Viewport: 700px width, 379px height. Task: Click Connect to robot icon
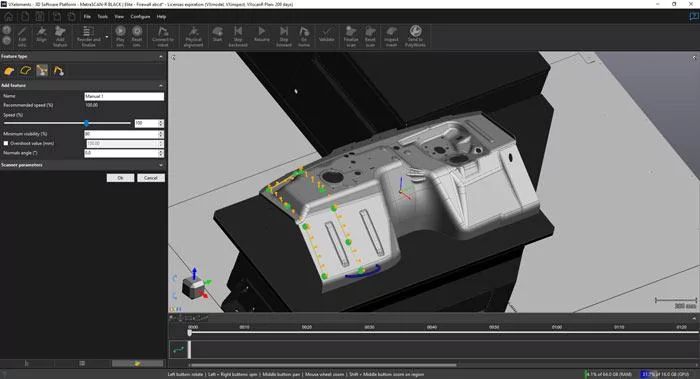pyautogui.click(x=163, y=36)
